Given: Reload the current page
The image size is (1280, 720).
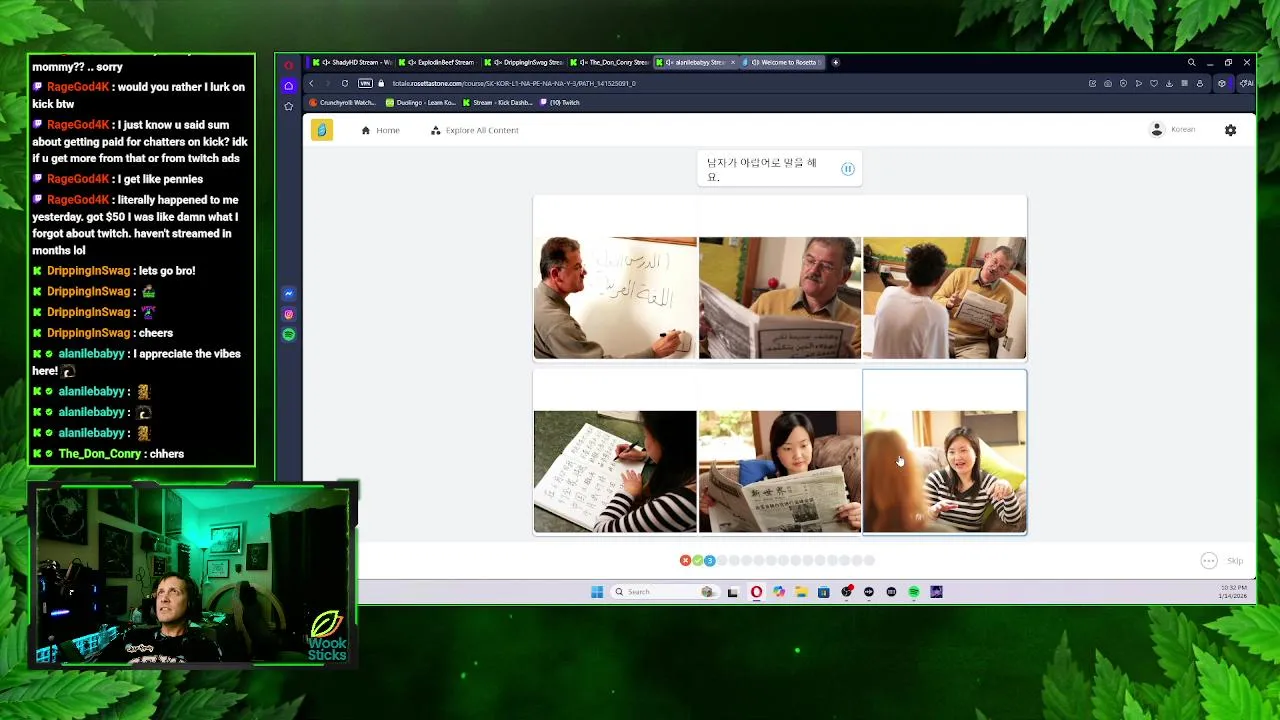Looking at the screenshot, I should (345, 83).
